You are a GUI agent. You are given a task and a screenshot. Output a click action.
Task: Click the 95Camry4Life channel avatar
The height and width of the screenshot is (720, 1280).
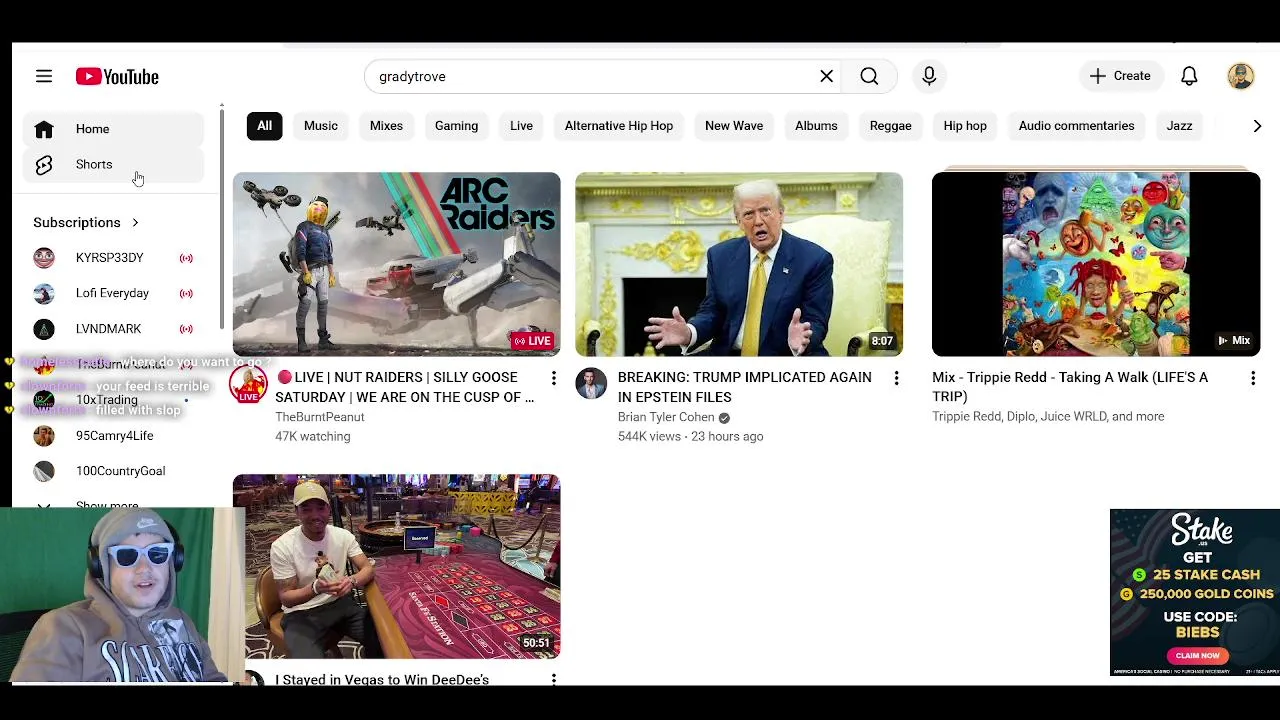44,436
